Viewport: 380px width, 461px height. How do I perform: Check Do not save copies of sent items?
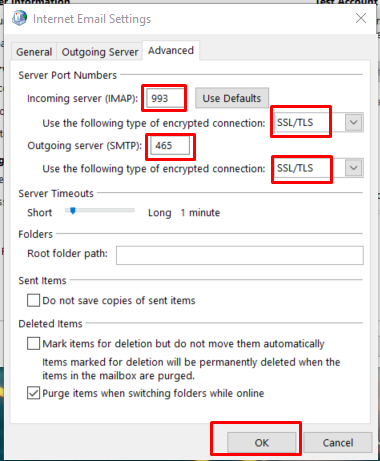33,300
